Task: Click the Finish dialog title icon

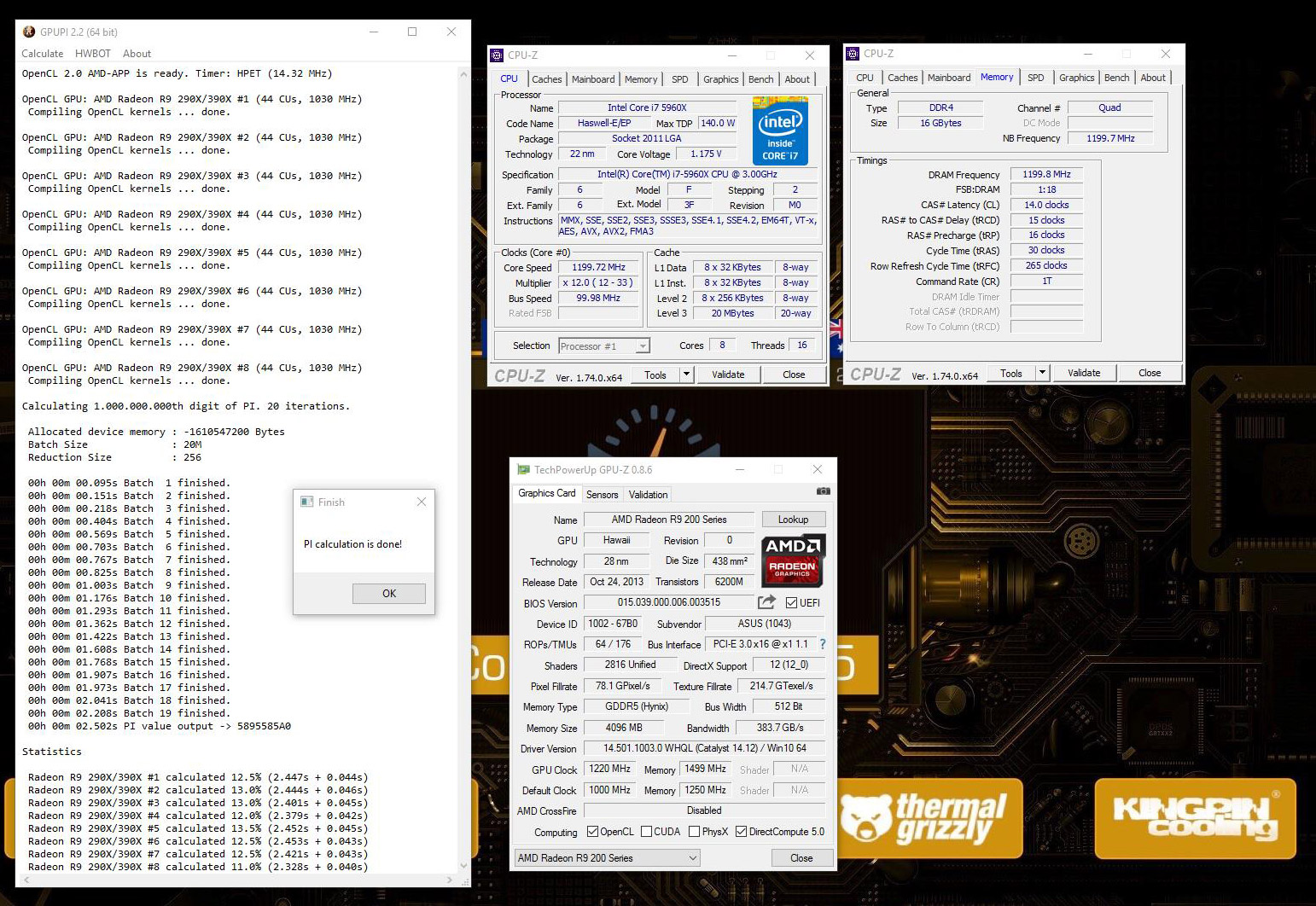Action: tap(307, 502)
